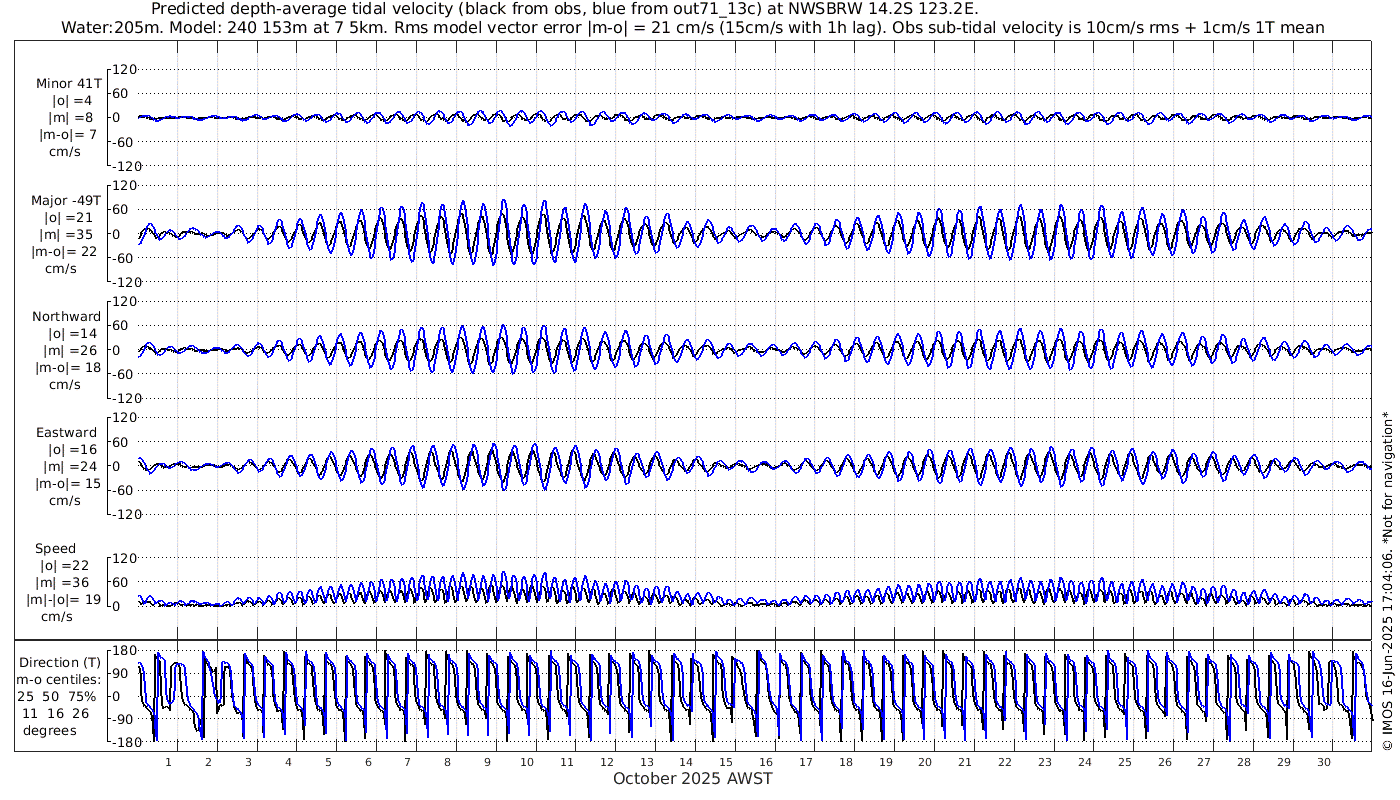Select the "Northward" panel label

click(x=67, y=317)
